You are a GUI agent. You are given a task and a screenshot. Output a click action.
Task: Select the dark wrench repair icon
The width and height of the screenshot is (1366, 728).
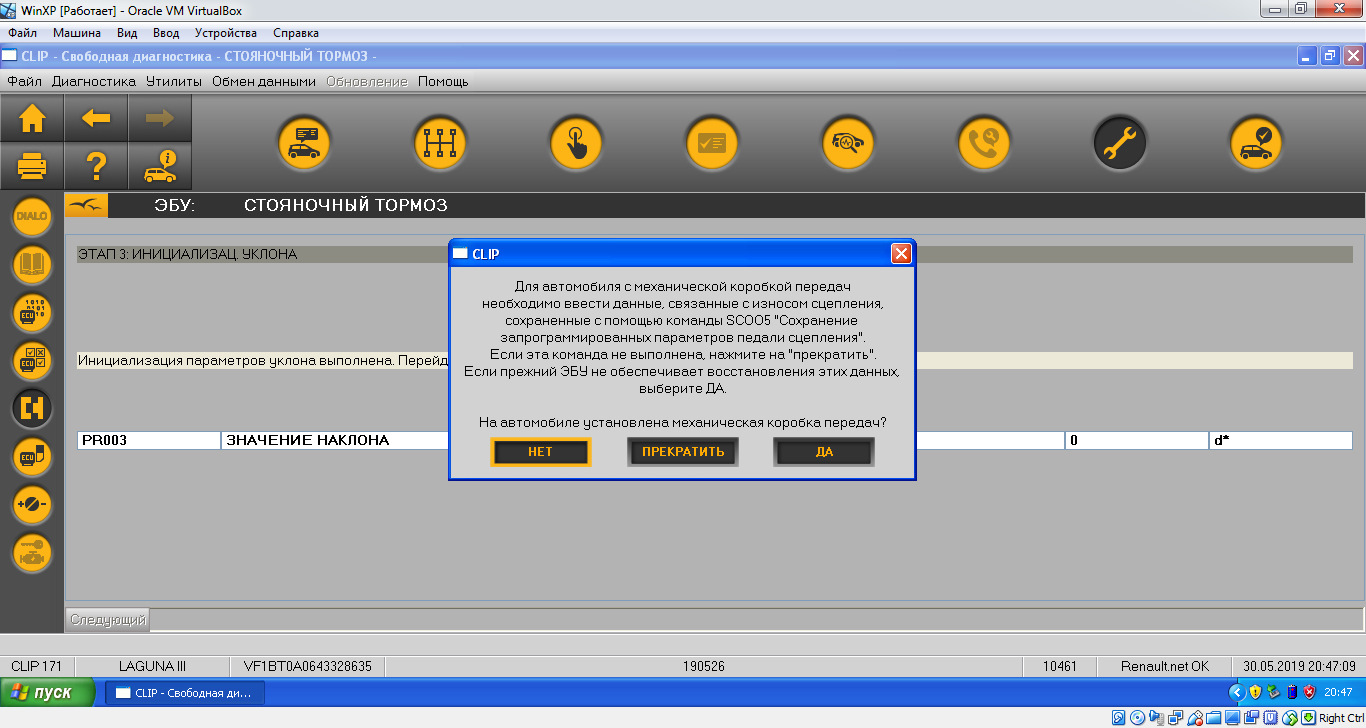1120,143
